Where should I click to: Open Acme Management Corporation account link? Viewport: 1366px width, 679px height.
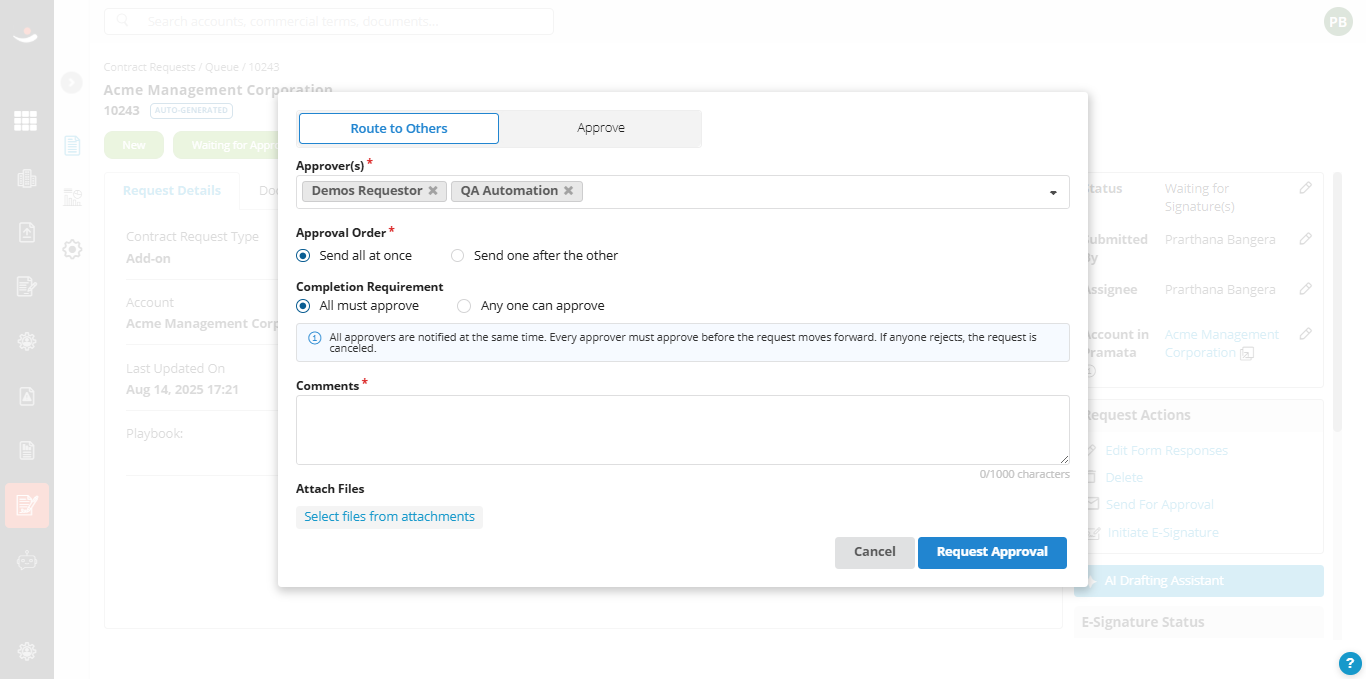tap(1221, 343)
